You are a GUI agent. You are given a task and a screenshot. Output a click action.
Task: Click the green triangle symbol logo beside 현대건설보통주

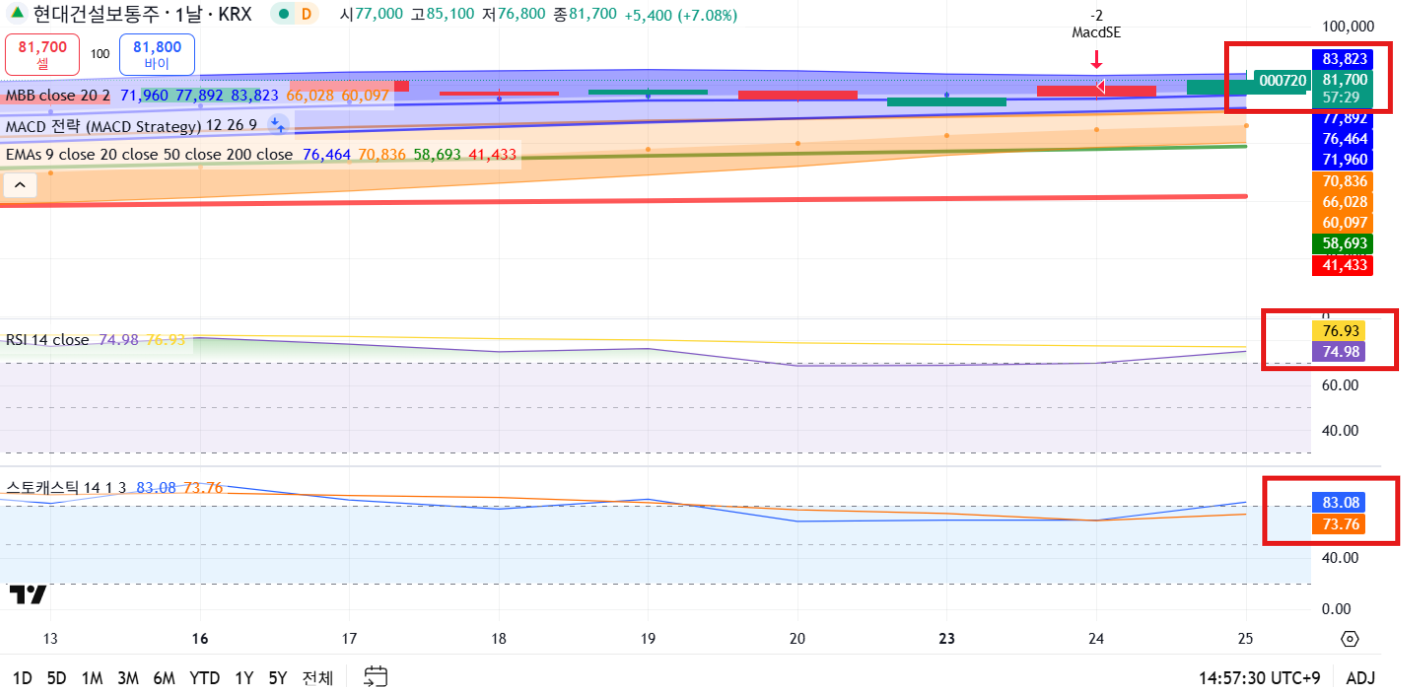(x=17, y=14)
